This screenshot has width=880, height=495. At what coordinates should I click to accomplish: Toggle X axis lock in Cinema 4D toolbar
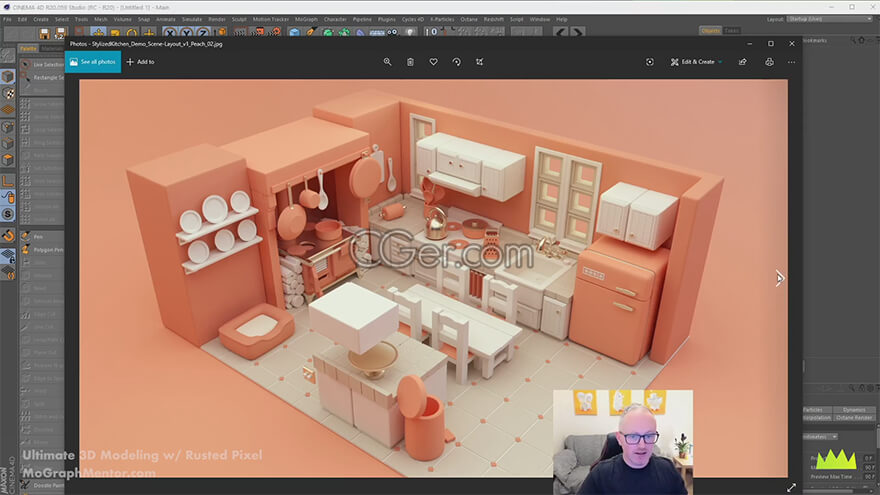coord(170,33)
